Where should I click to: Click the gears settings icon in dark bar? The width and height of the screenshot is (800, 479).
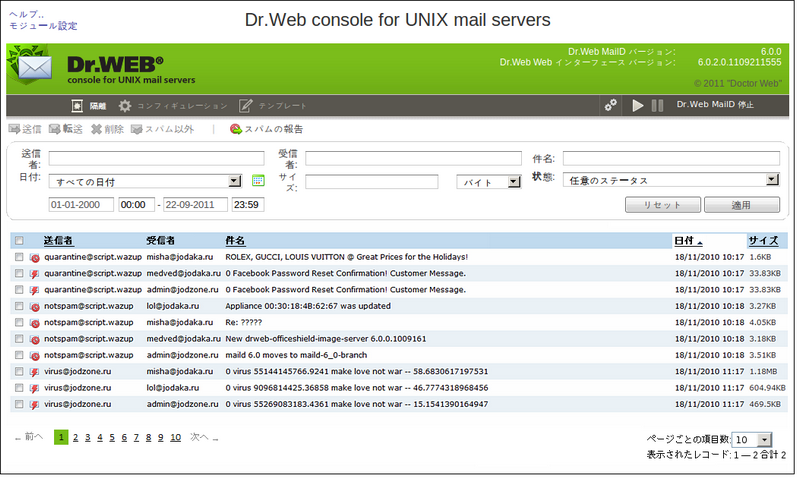point(611,105)
